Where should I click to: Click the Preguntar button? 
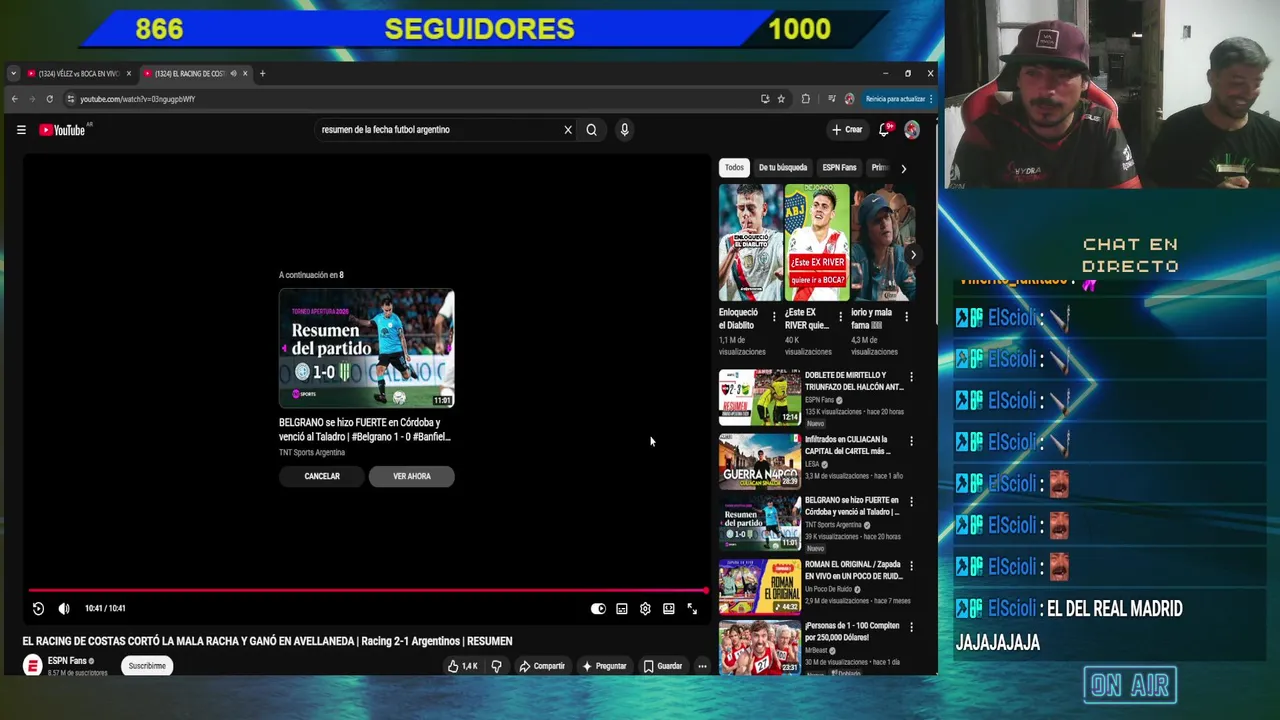[604, 666]
